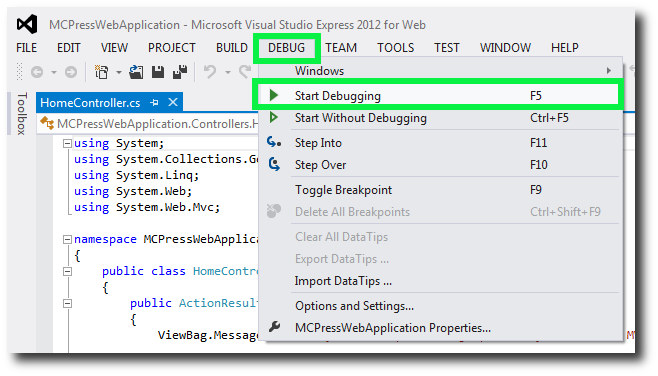Viewport: 658px width, 376px height.
Task: Open the FILE menu
Action: coord(26,48)
